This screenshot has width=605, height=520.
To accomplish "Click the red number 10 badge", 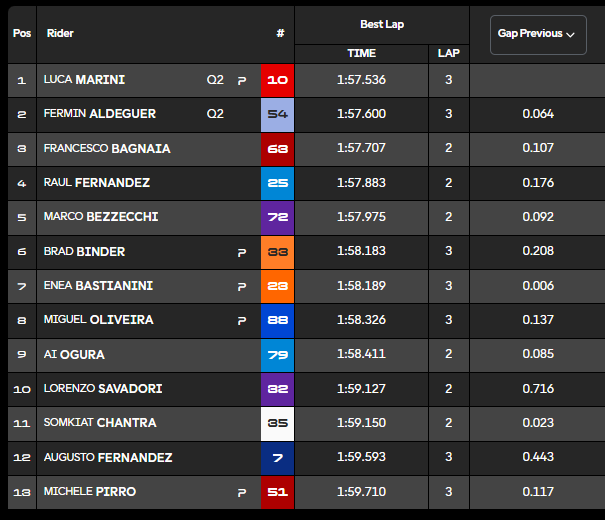I will (x=277, y=80).
